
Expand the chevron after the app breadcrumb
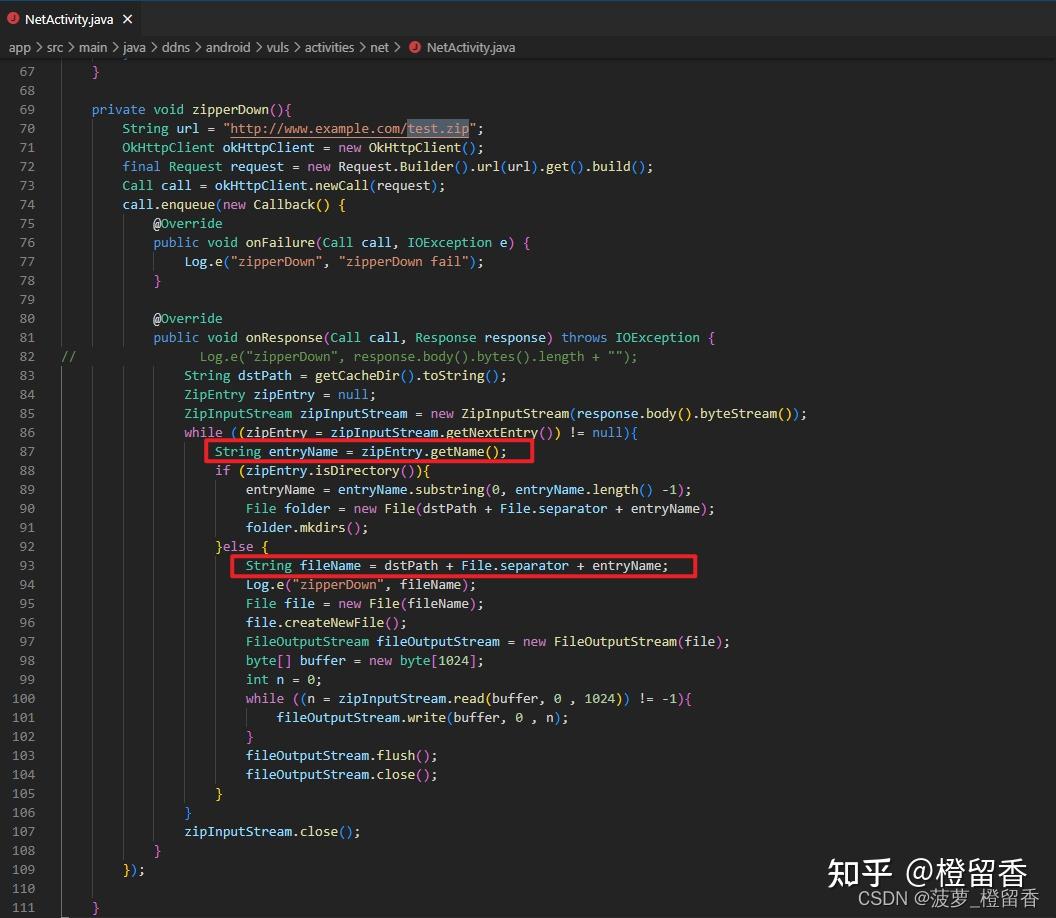[38, 47]
